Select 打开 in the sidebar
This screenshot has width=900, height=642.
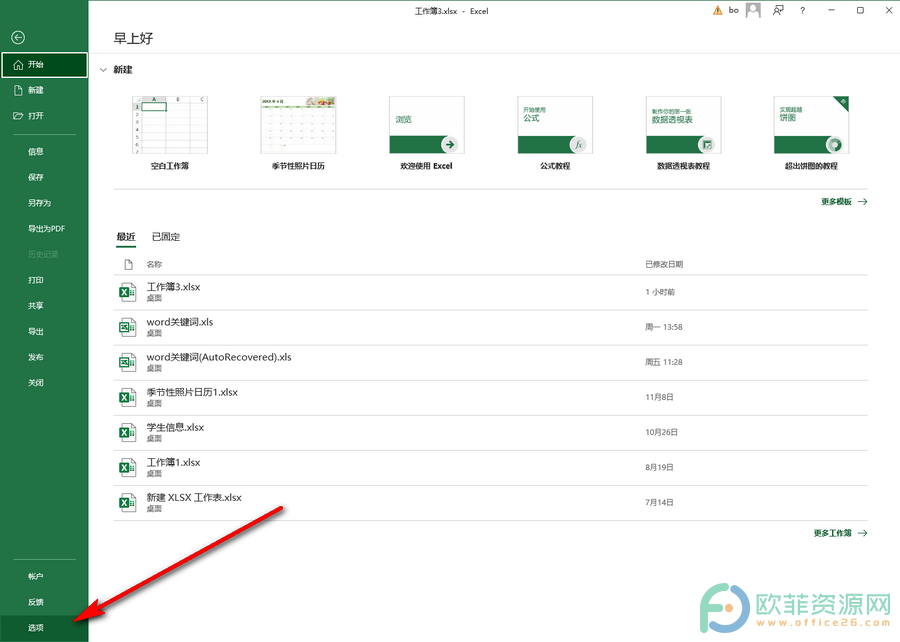[x=44, y=116]
